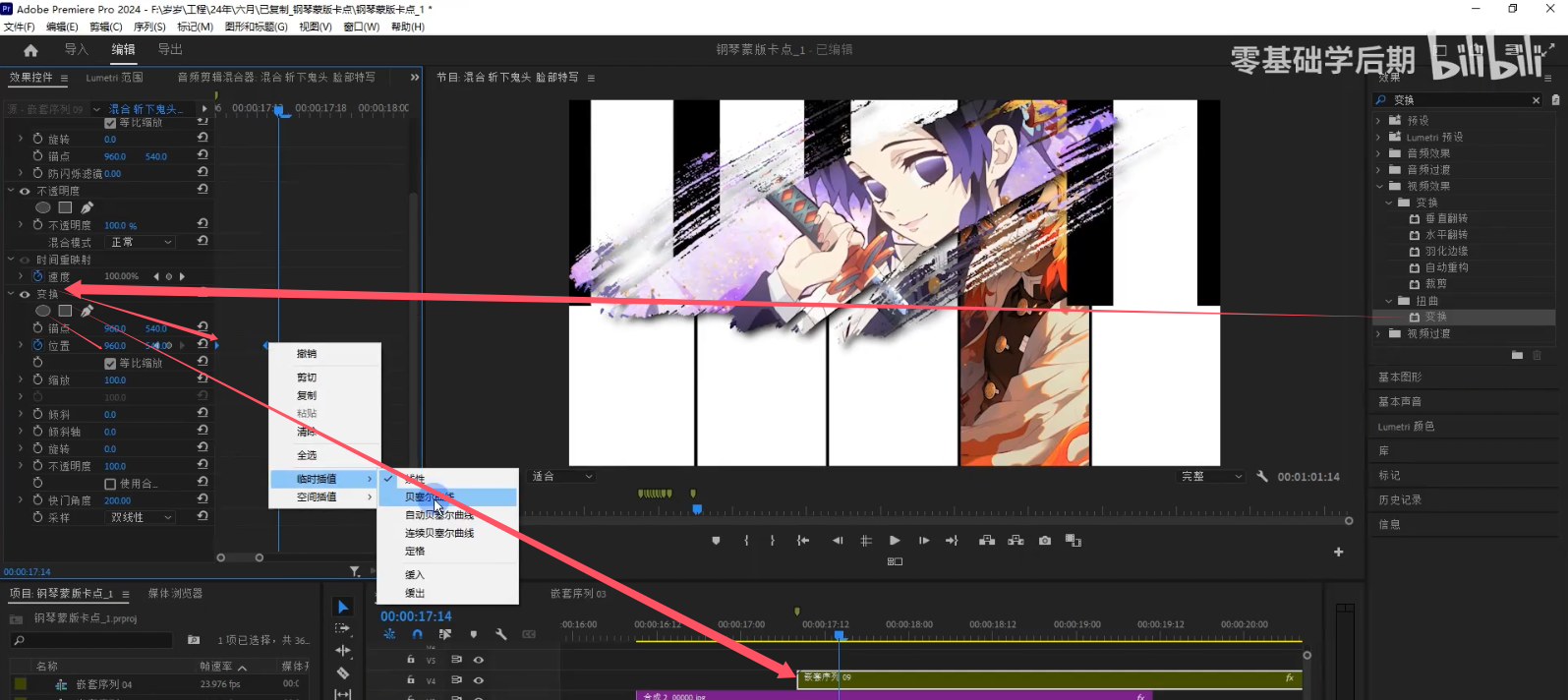Image resolution: width=1568 pixels, height=700 pixels.
Task: Toggle V5 track lock
Action: tap(411, 660)
